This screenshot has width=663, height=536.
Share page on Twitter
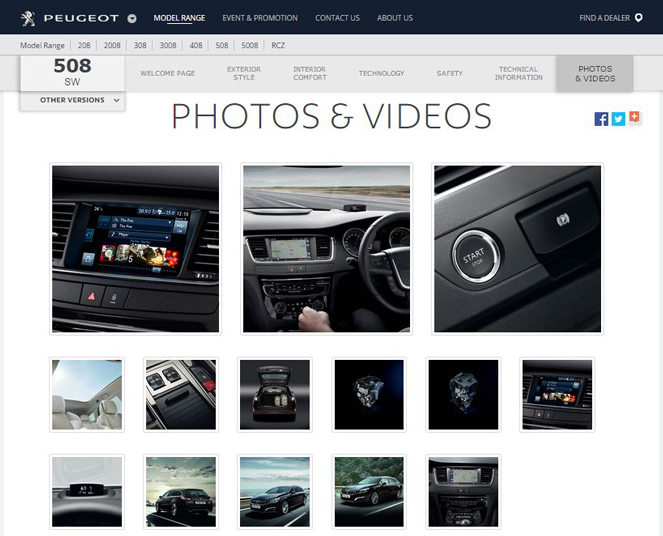618,119
